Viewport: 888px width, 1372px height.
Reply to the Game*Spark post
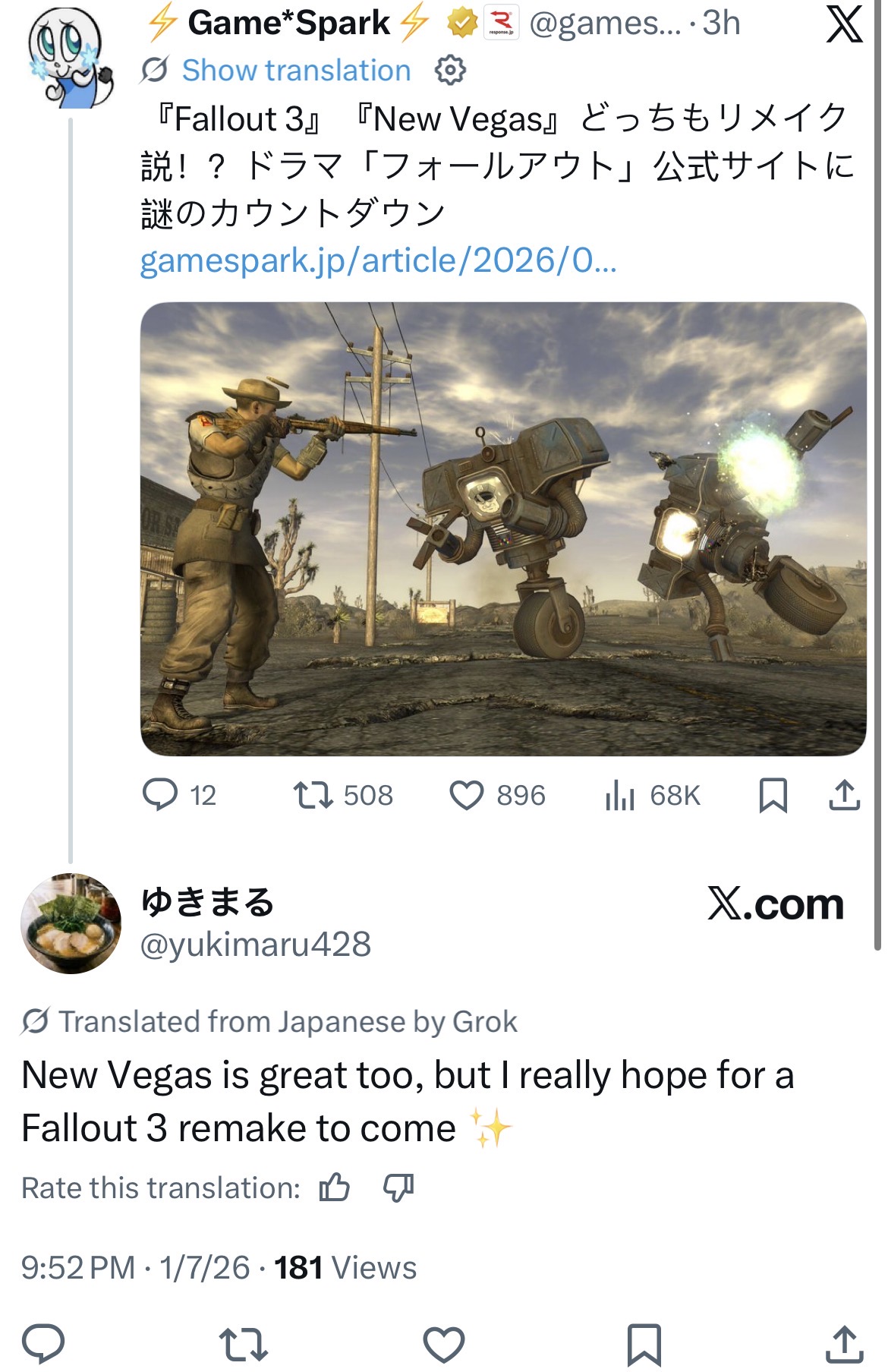180,795
